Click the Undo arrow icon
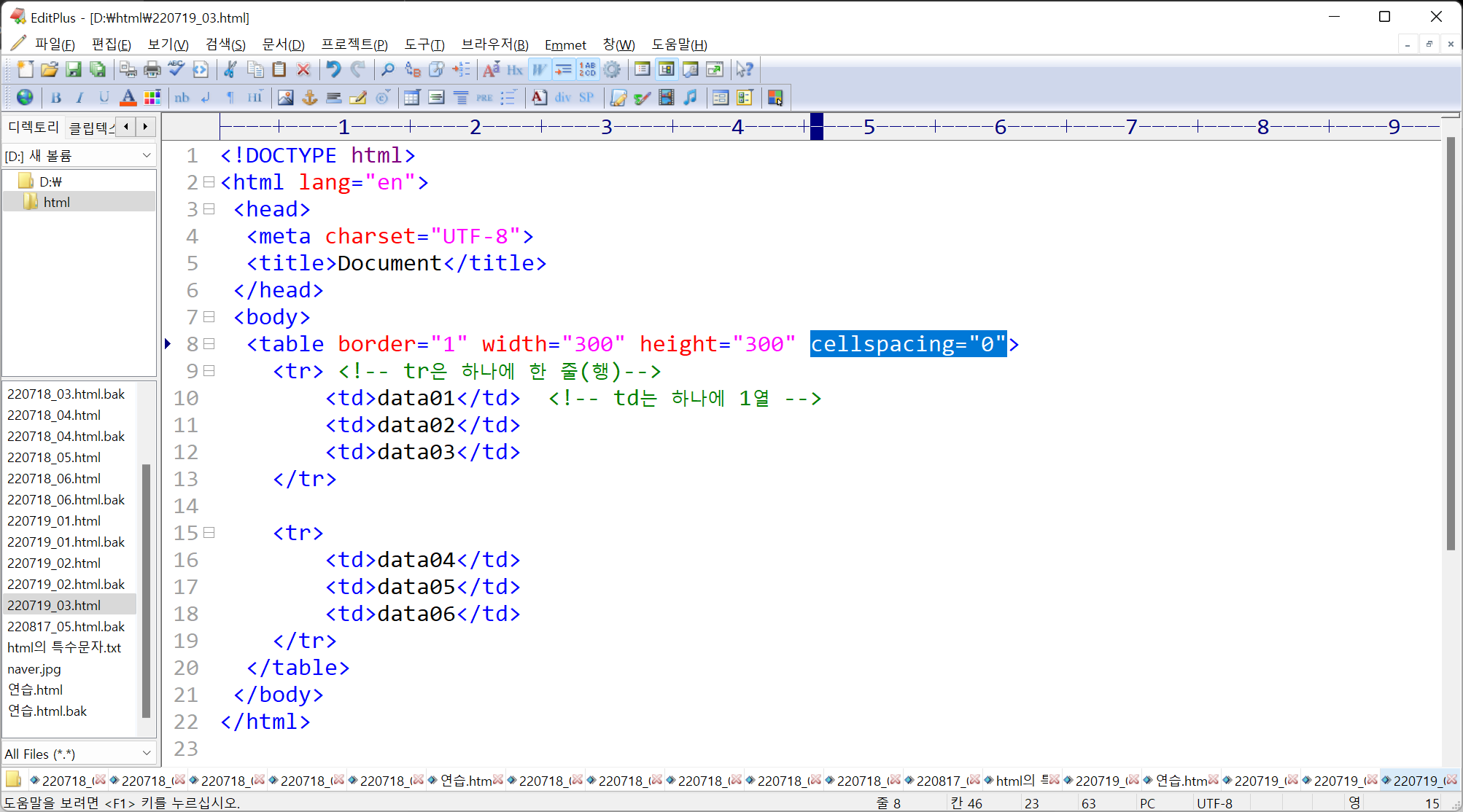The width and height of the screenshot is (1463, 812). pos(333,69)
